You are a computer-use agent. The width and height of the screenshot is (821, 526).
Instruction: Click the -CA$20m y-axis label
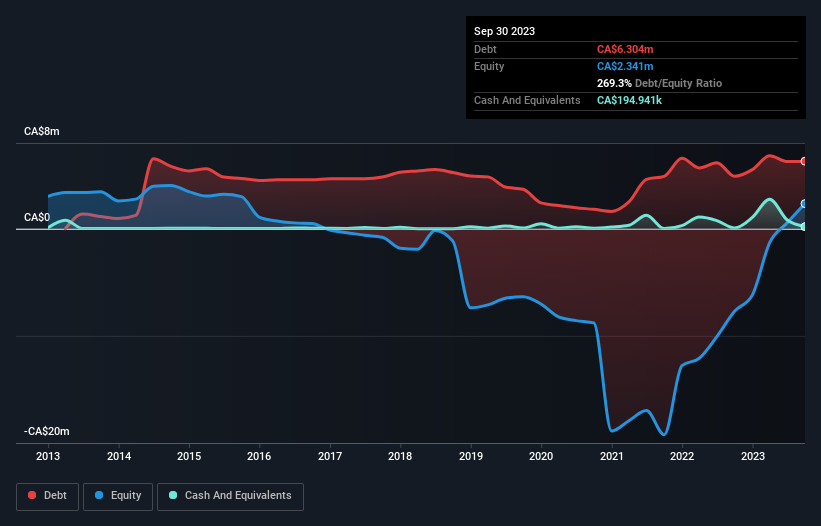click(47, 431)
